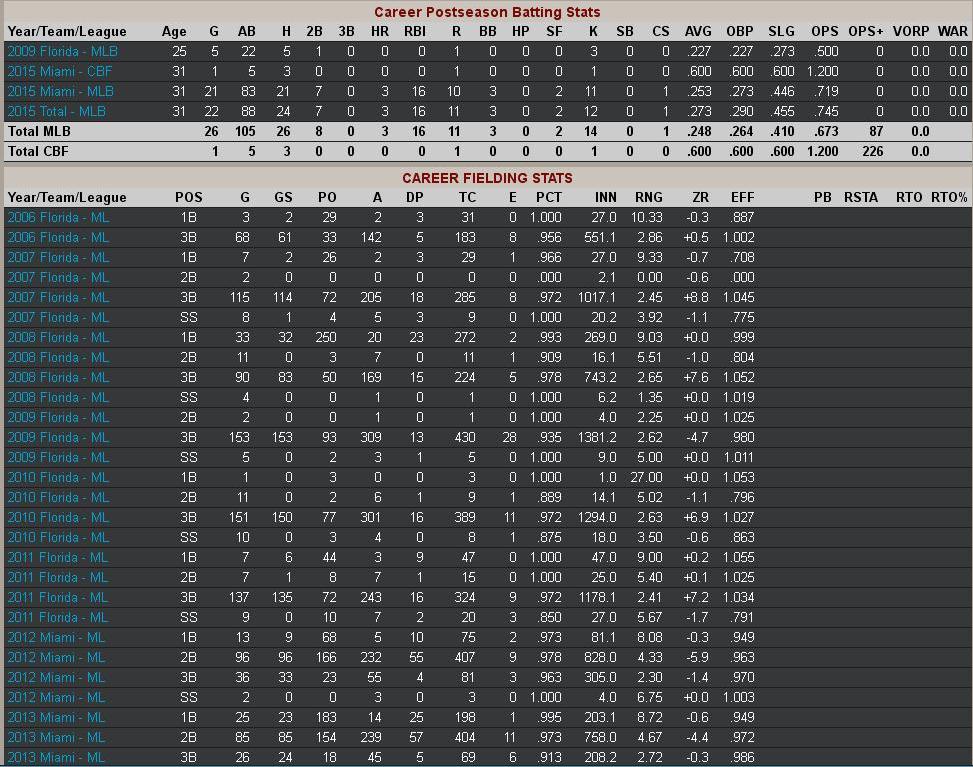Open 2006 Florida - ML link on 1B row
Viewport: 973px width, 767px height.
58,217
